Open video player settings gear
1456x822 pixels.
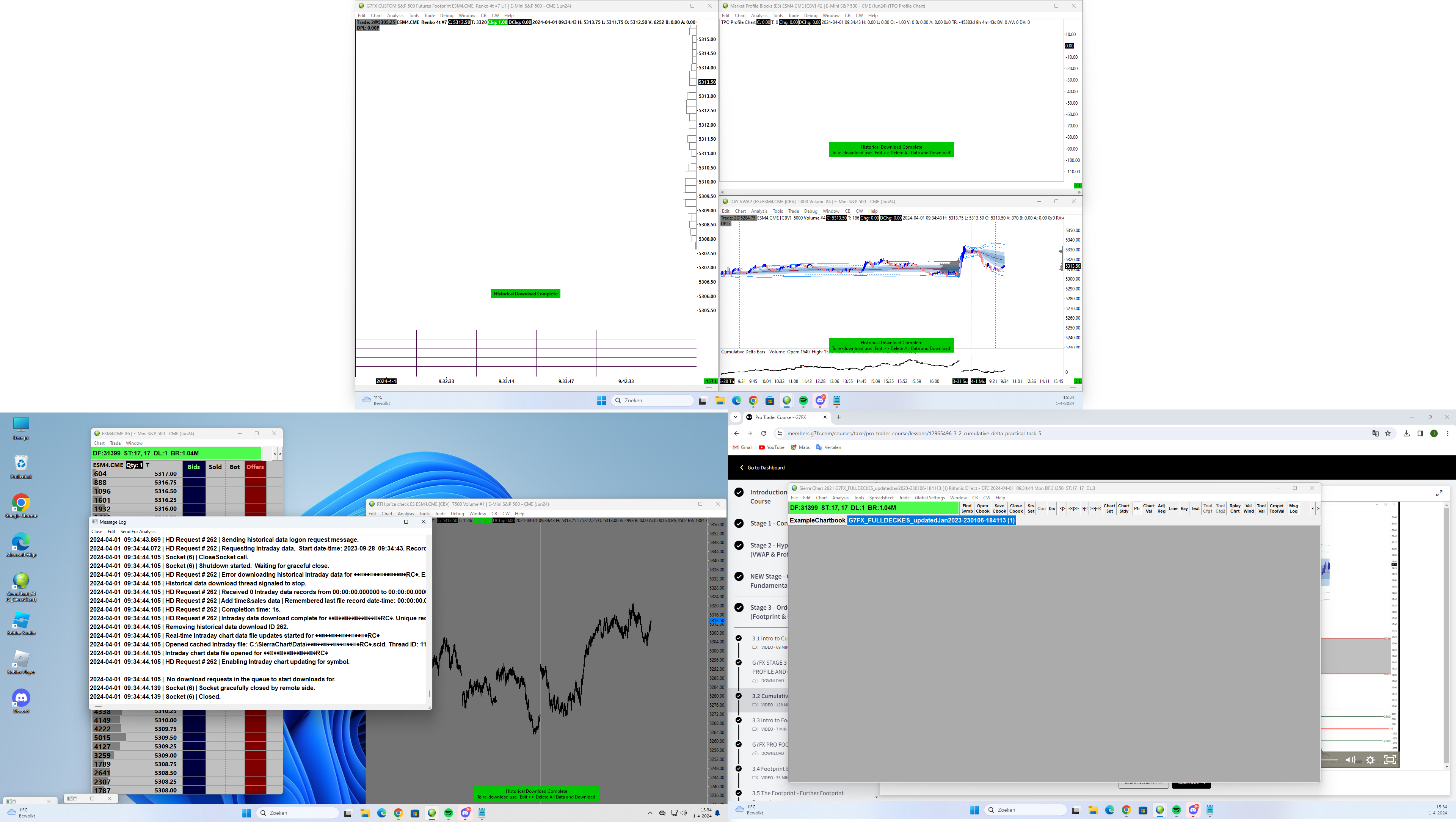tap(1370, 760)
